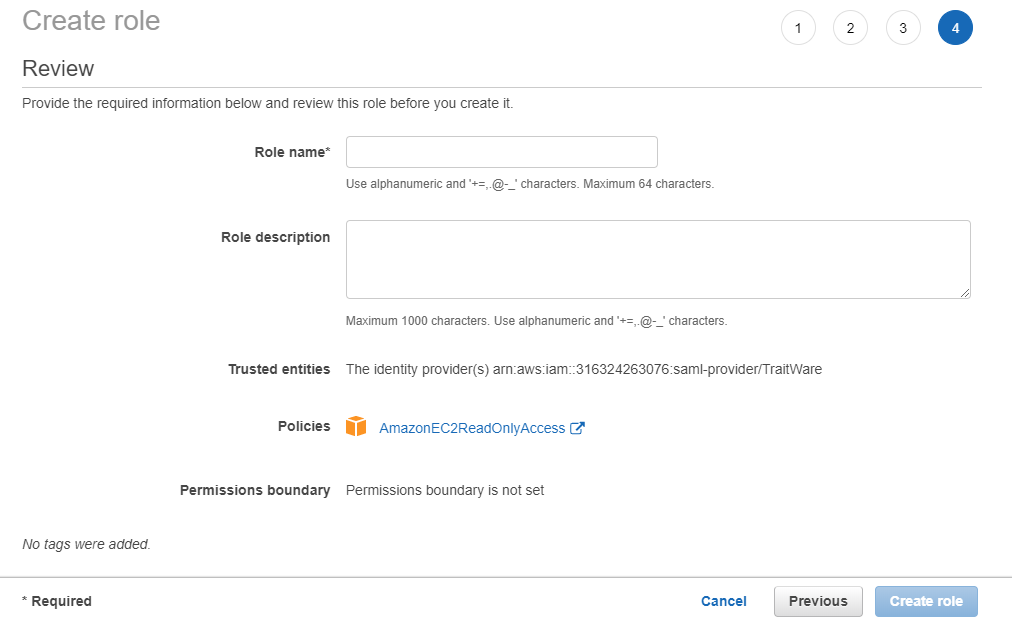Click the TraitWare identity provider ARN text

(657, 369)
